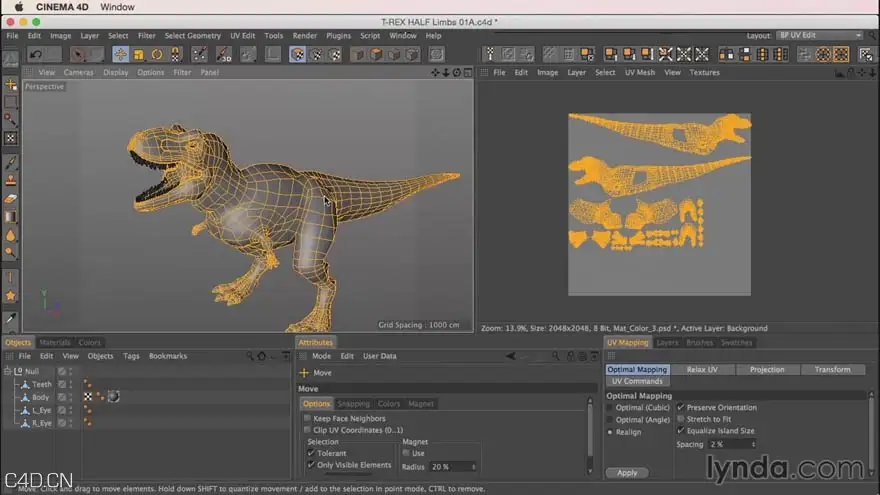The image size is (880, 495).
Task: Adjust the Spacing percentage stepper arrows
Action: [x=753, y=444]
